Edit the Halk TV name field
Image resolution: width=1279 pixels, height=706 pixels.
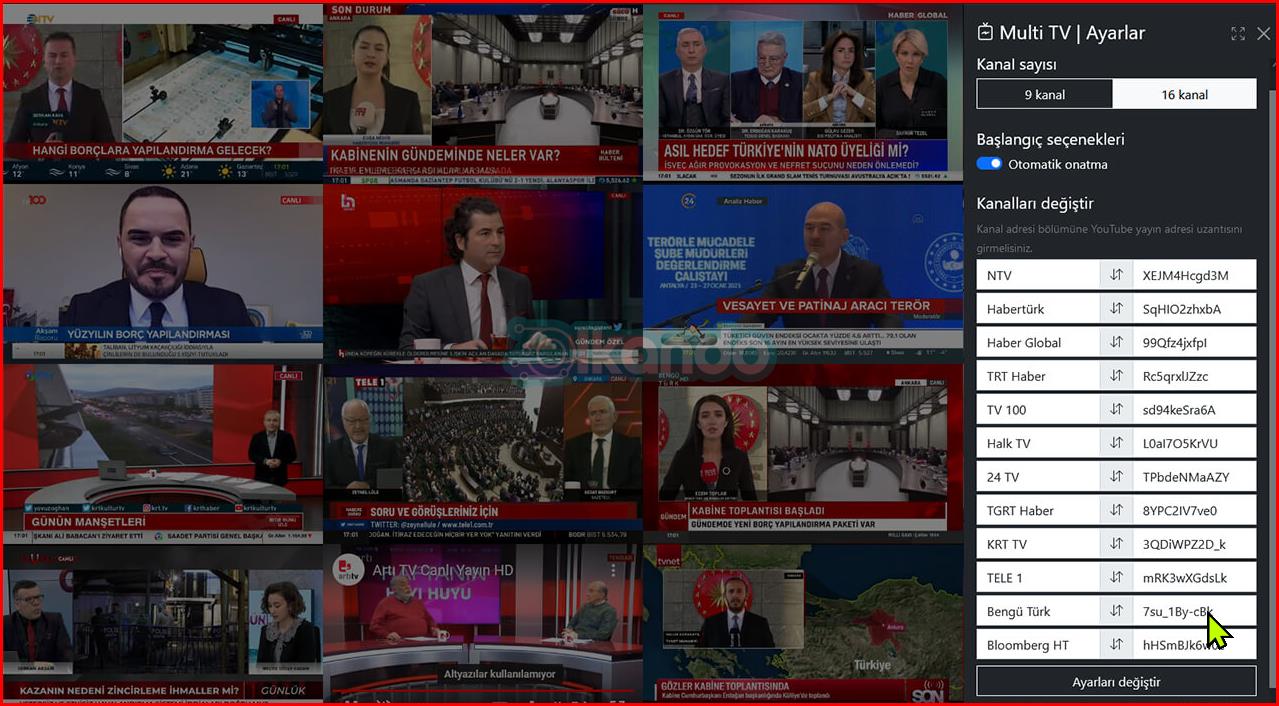coord(1038,443)
